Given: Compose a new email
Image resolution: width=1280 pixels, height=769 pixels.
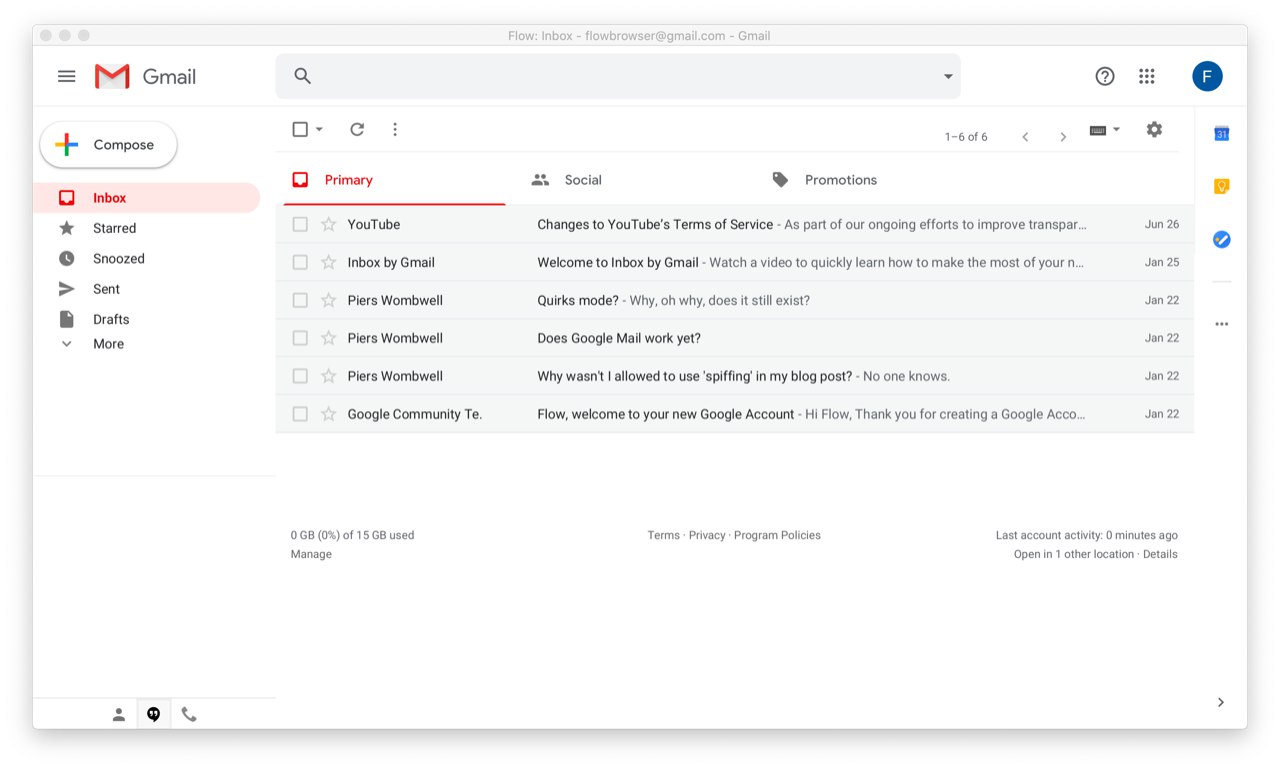Looking at the screenshot, I should pyautogui.click(x=108, y=145).
